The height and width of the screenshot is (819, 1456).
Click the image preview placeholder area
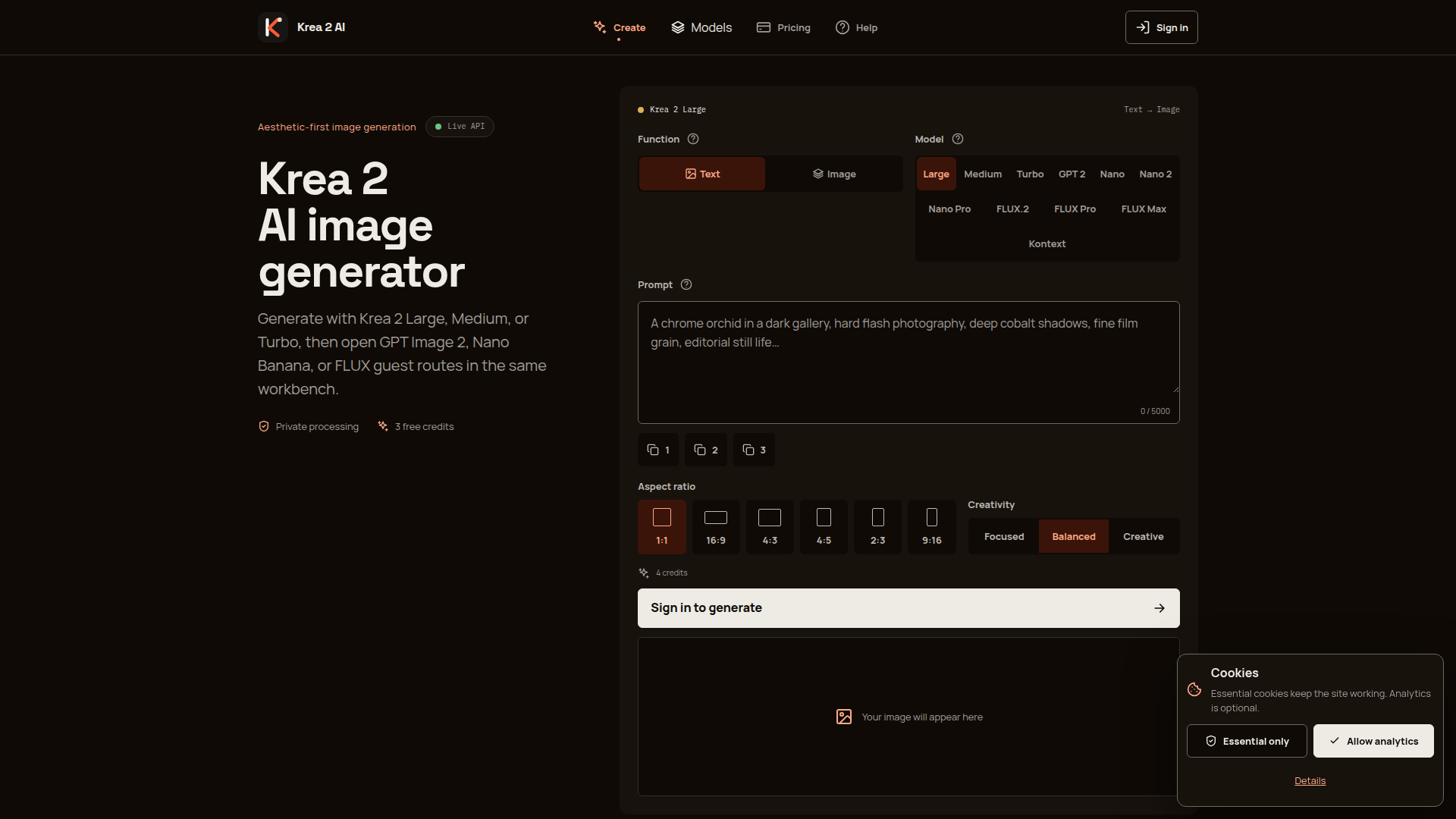click(908, 717)
